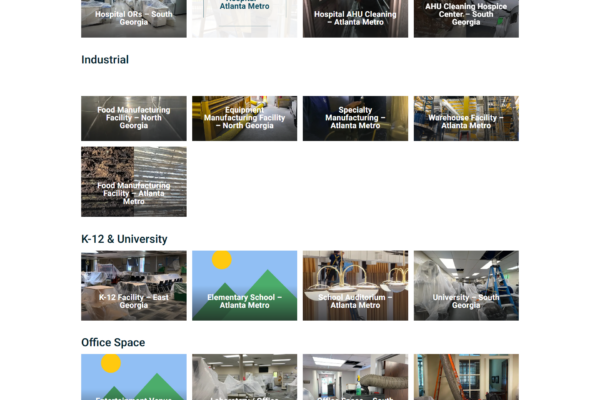Open Food Manufacturing Facility – North Georgia tile
The width and height of the screenshot is (600, 400).
[134, 118]
